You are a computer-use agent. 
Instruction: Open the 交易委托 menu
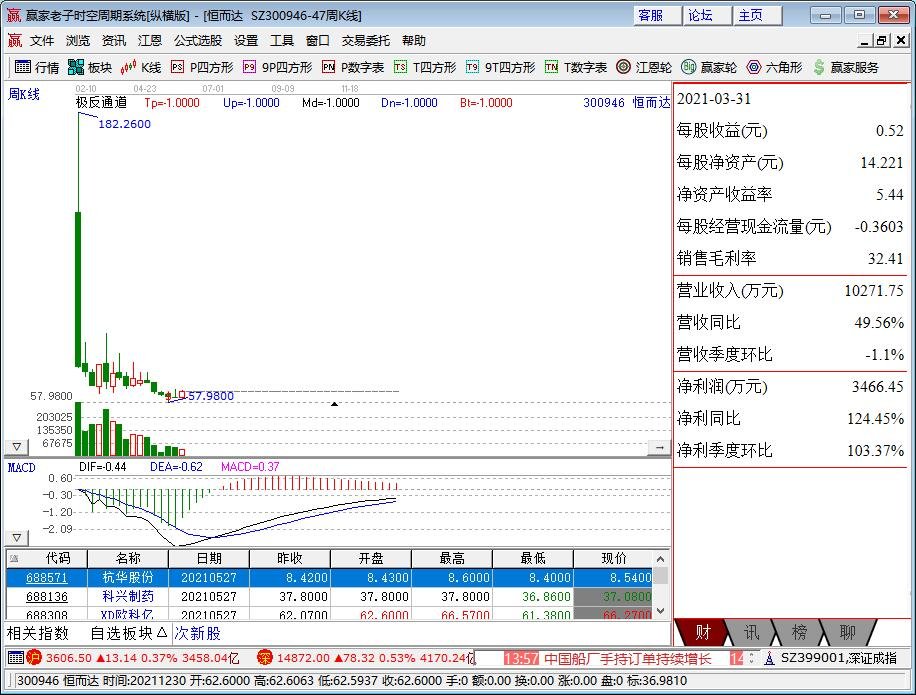(x=366, y=40)
